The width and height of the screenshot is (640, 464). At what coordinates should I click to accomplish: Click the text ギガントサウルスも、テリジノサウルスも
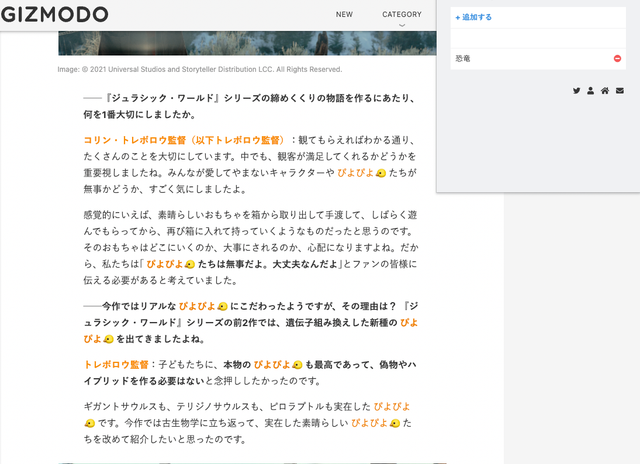(171, 406)
